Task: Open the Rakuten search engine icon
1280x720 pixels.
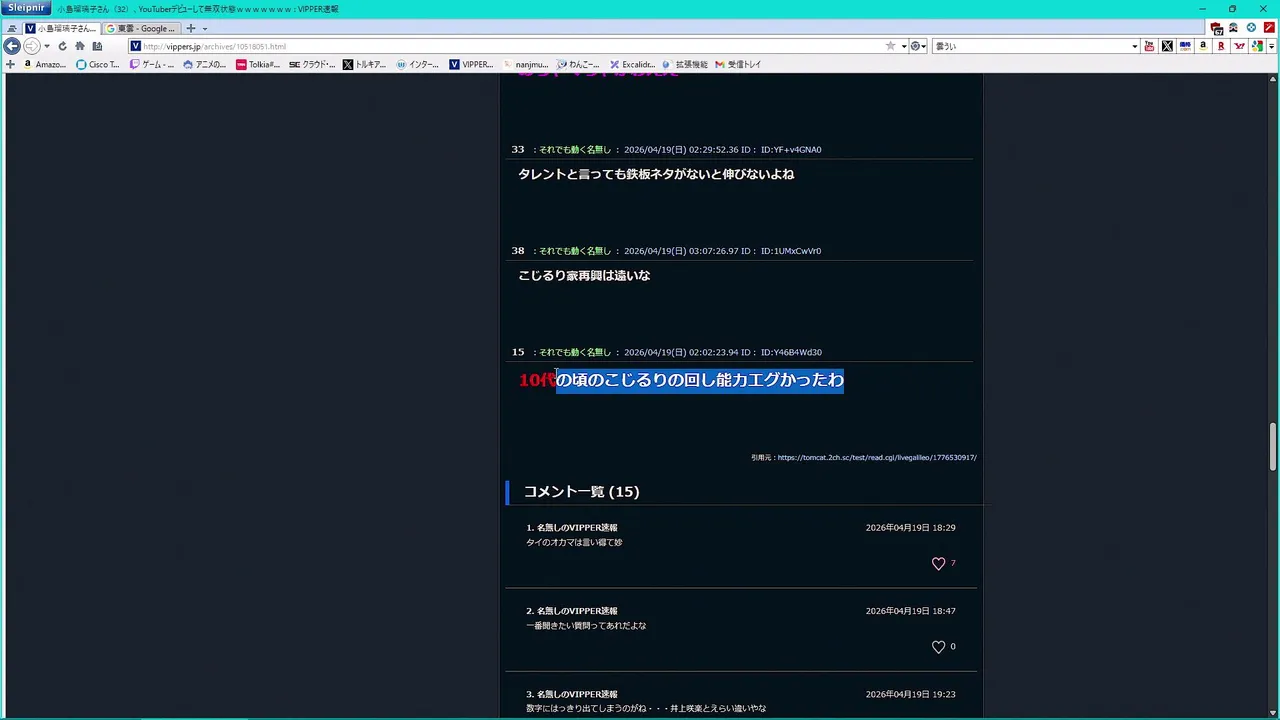Action: click(x=1221, y=46)
